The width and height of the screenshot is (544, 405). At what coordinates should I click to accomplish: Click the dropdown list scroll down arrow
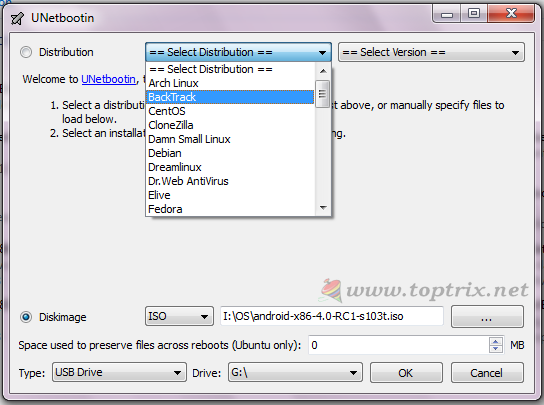coord(323,208)
